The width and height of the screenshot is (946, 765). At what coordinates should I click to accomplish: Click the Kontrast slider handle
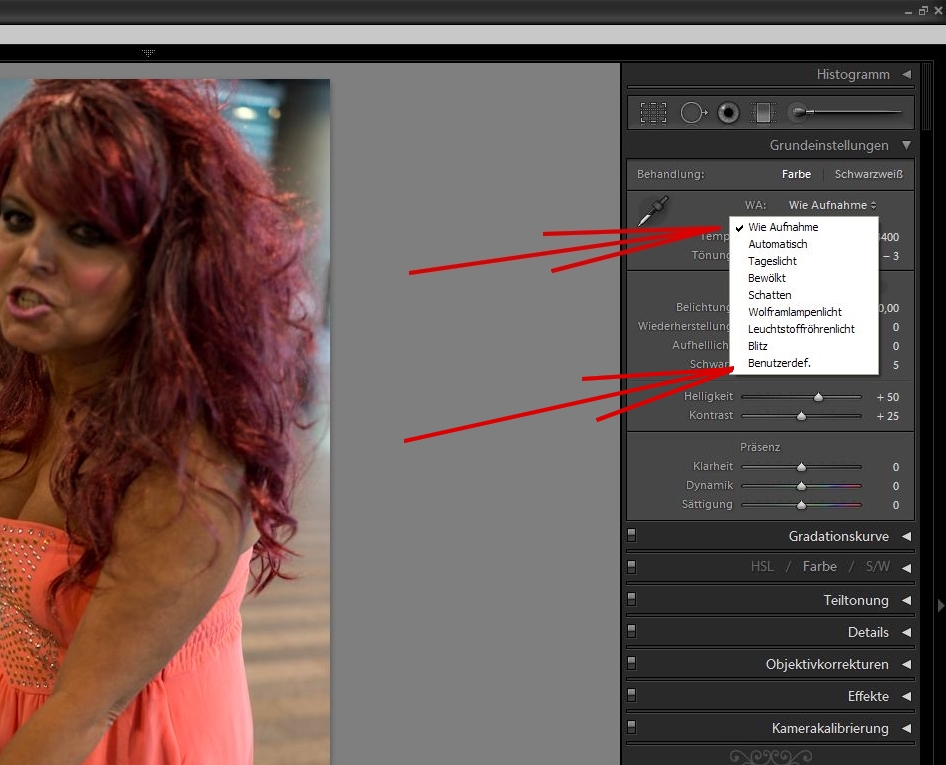click(x=801, y=415)
